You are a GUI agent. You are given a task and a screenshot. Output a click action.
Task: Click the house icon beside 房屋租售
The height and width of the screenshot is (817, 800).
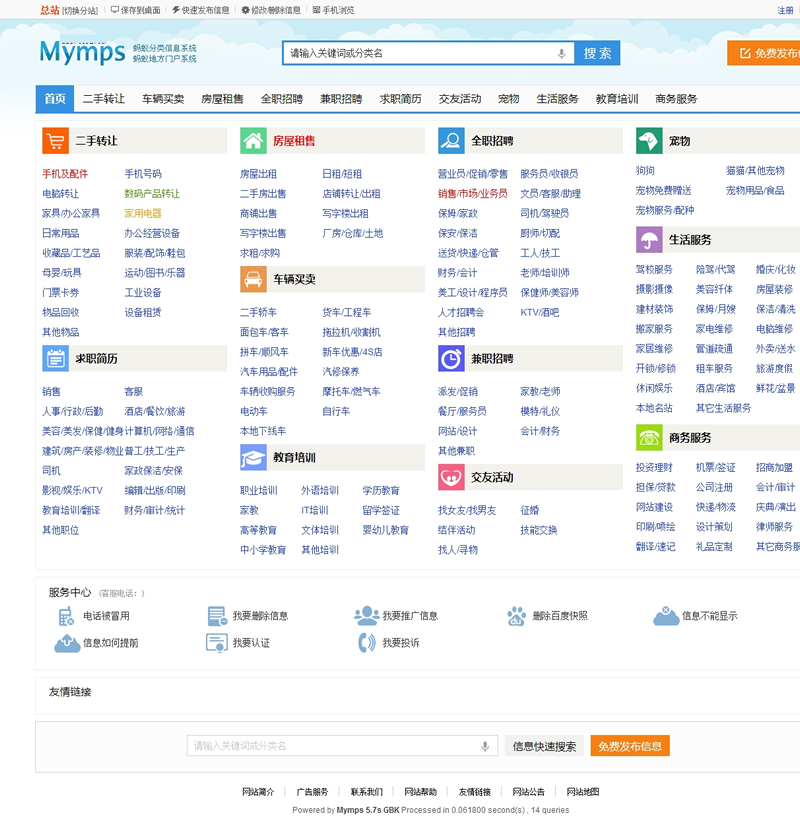[253, 141]
